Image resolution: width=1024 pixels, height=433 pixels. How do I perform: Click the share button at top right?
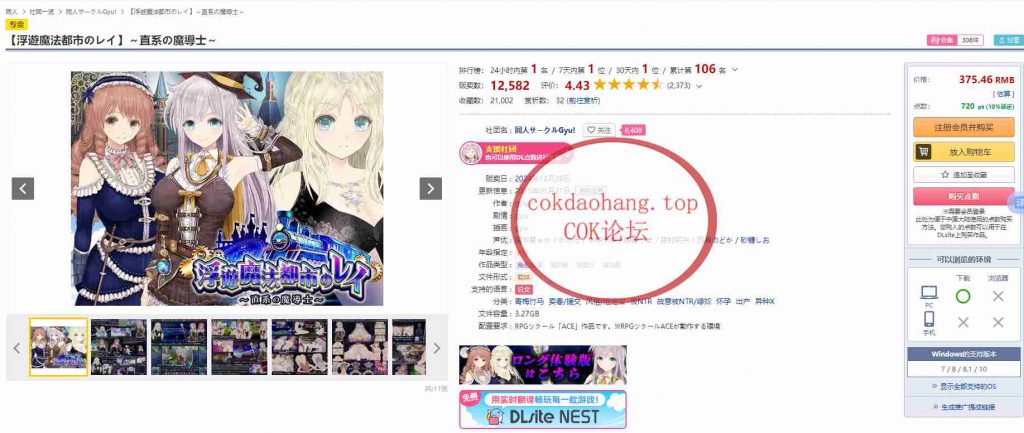coord(1008,40)
